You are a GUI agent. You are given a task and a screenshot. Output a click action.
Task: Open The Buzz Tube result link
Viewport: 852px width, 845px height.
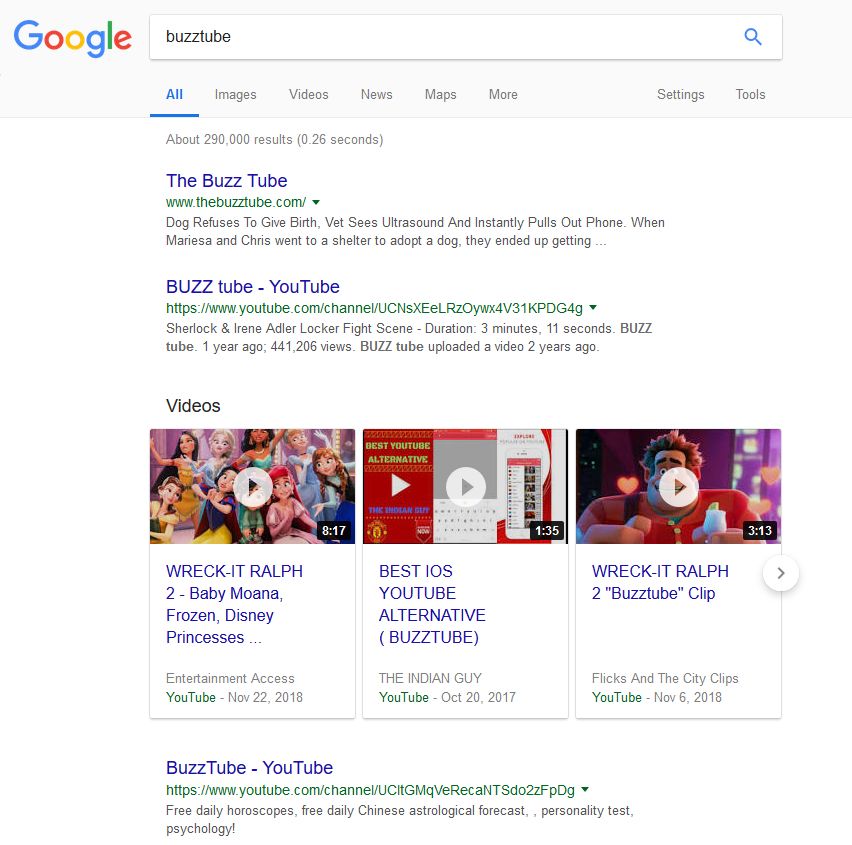(x=227, y=180)
